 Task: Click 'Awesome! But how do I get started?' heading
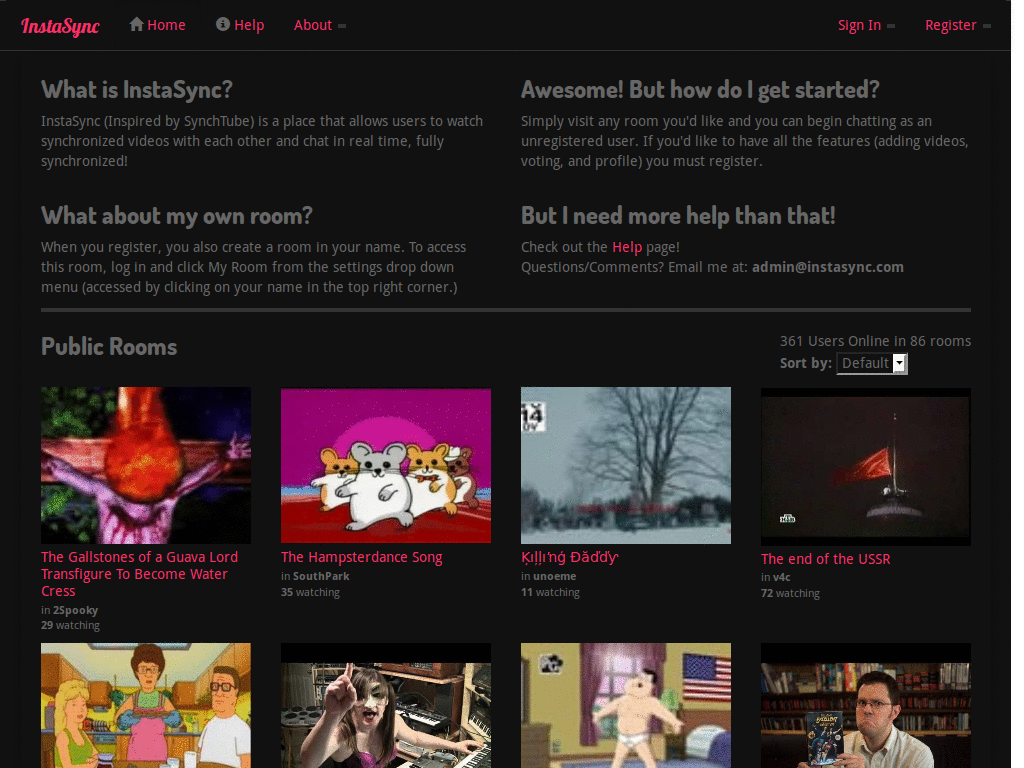700,89
